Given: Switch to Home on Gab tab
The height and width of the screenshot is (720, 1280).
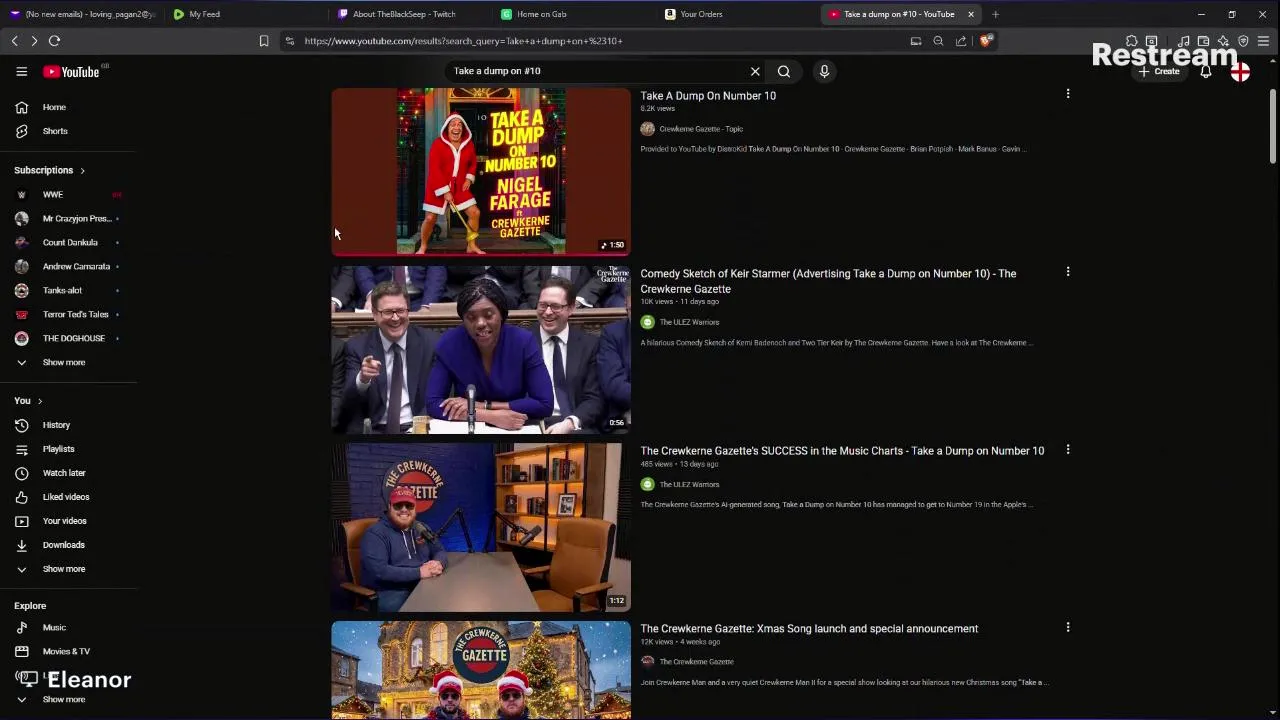Looking at the screenshot, I should pos(541,14).
